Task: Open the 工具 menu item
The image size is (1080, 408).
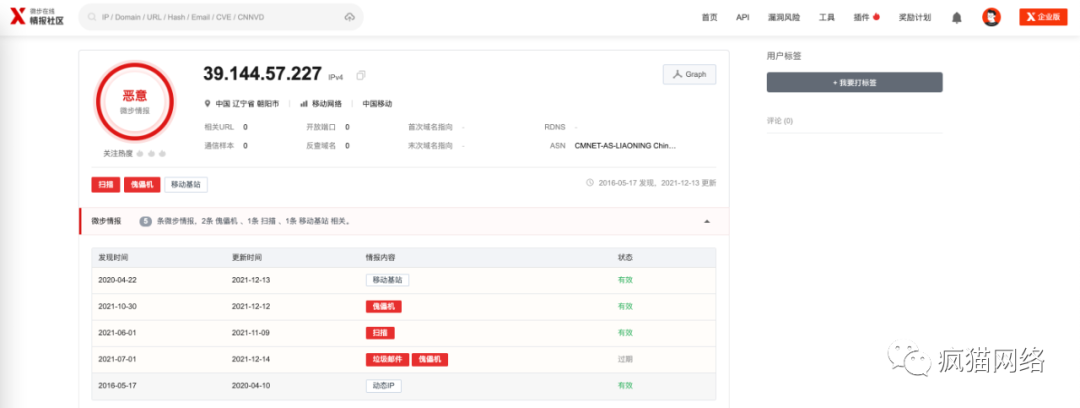Action: tap(827, 18)
